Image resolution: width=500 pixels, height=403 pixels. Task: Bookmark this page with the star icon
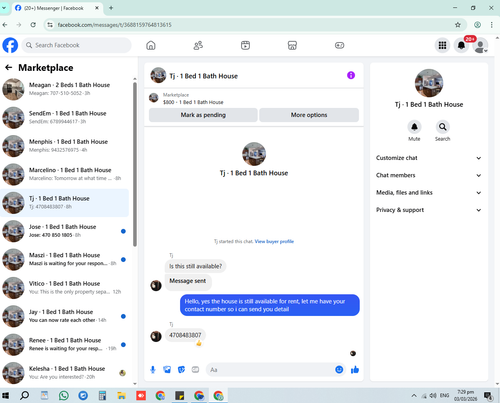[458, 25]
